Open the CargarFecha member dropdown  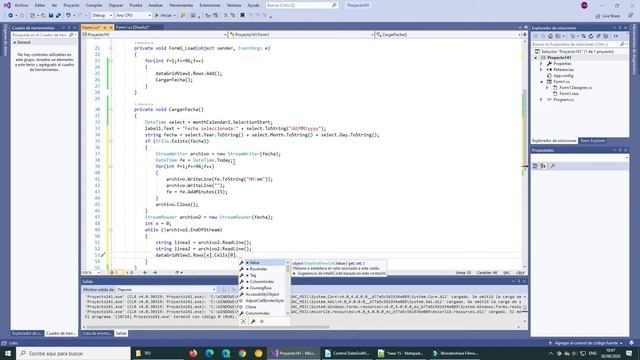tap(448, 35)
